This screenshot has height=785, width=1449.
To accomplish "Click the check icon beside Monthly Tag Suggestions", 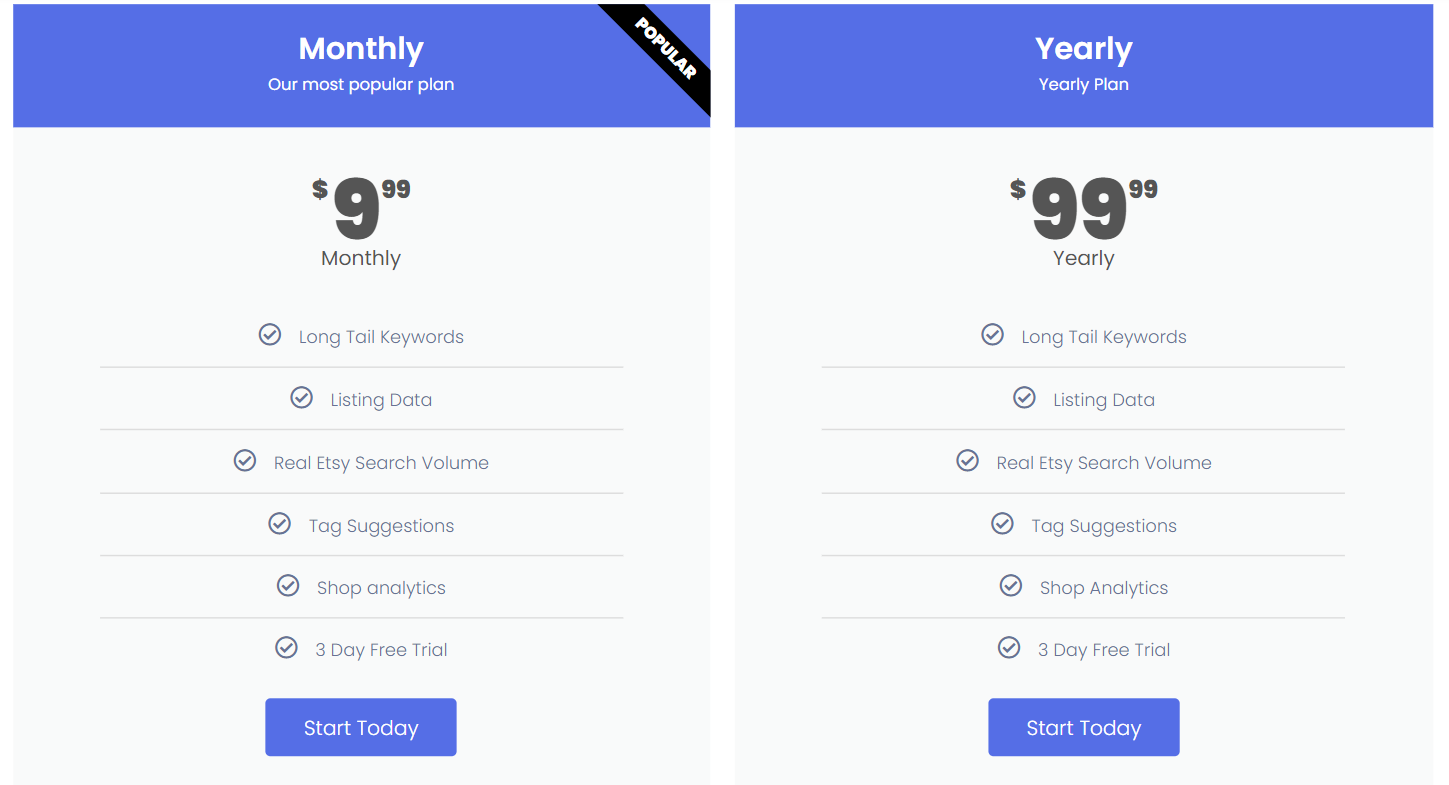I will pos(280,524).
